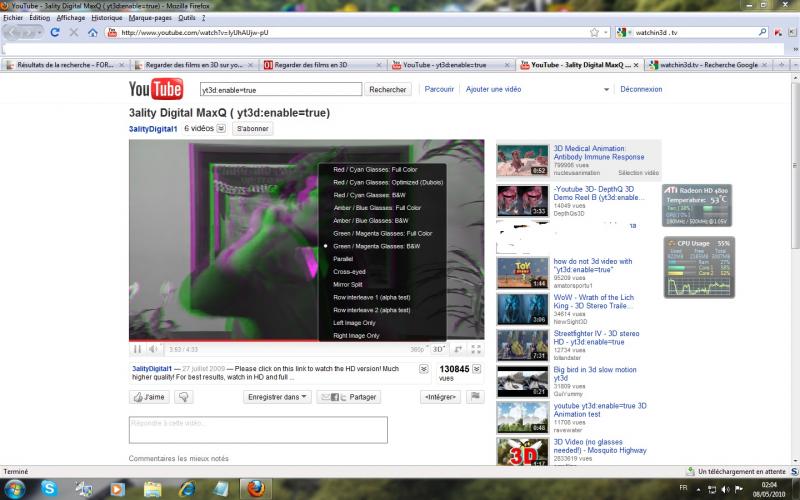Screen dimensions: 800x500
Task: Open the 'Enregistrer dans' dropdown
Action: [x=277, y=397]
